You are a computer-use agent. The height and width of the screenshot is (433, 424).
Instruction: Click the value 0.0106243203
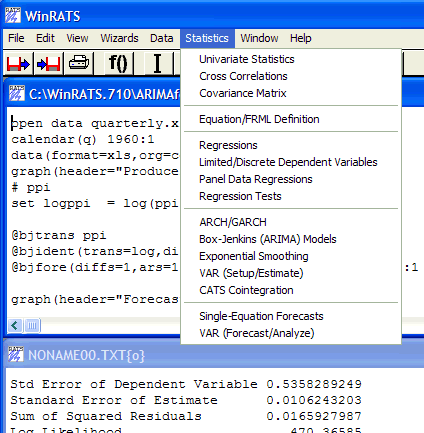[314, 400]
